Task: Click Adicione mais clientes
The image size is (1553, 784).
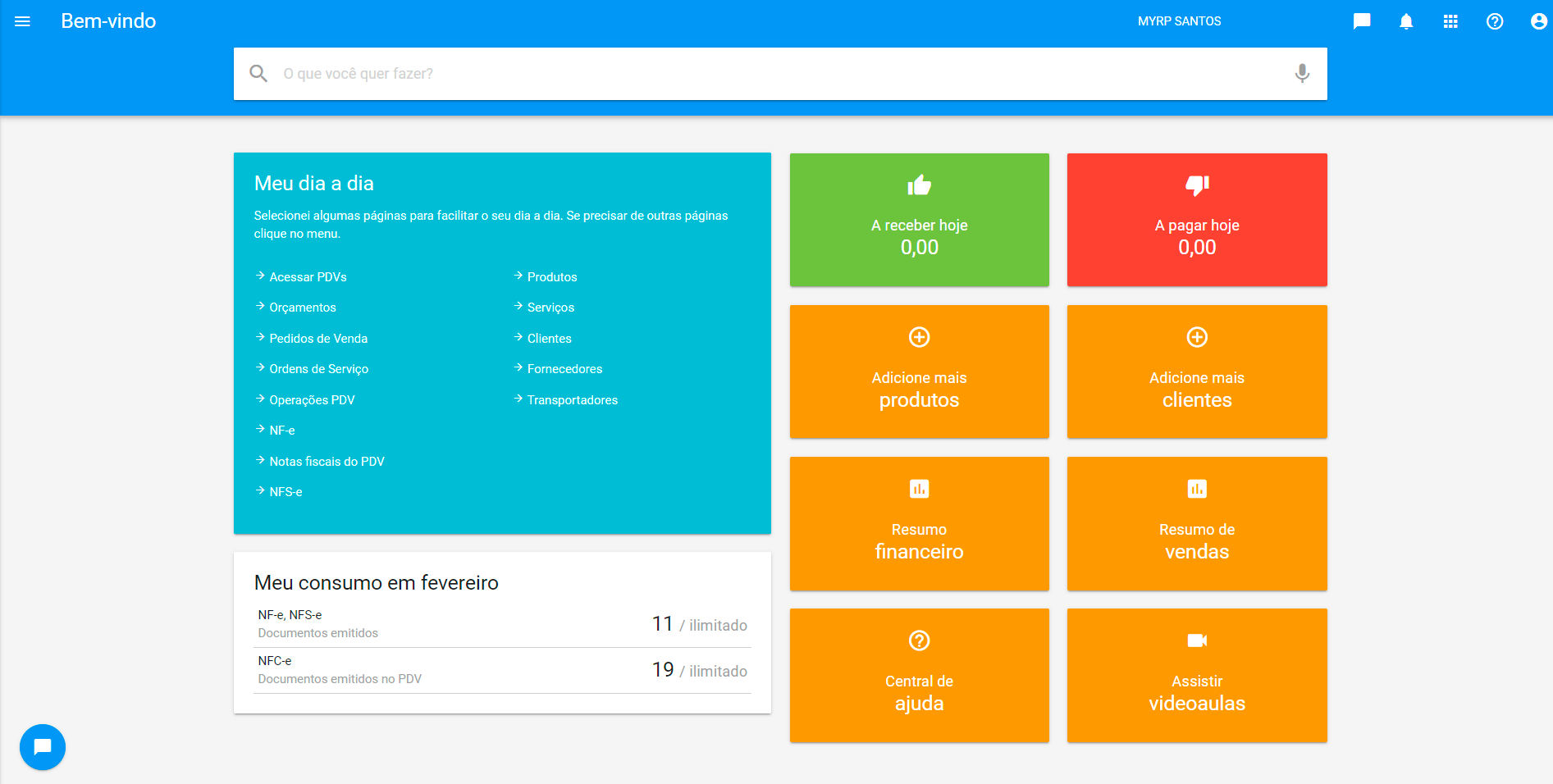Action: coord(1197,371)
